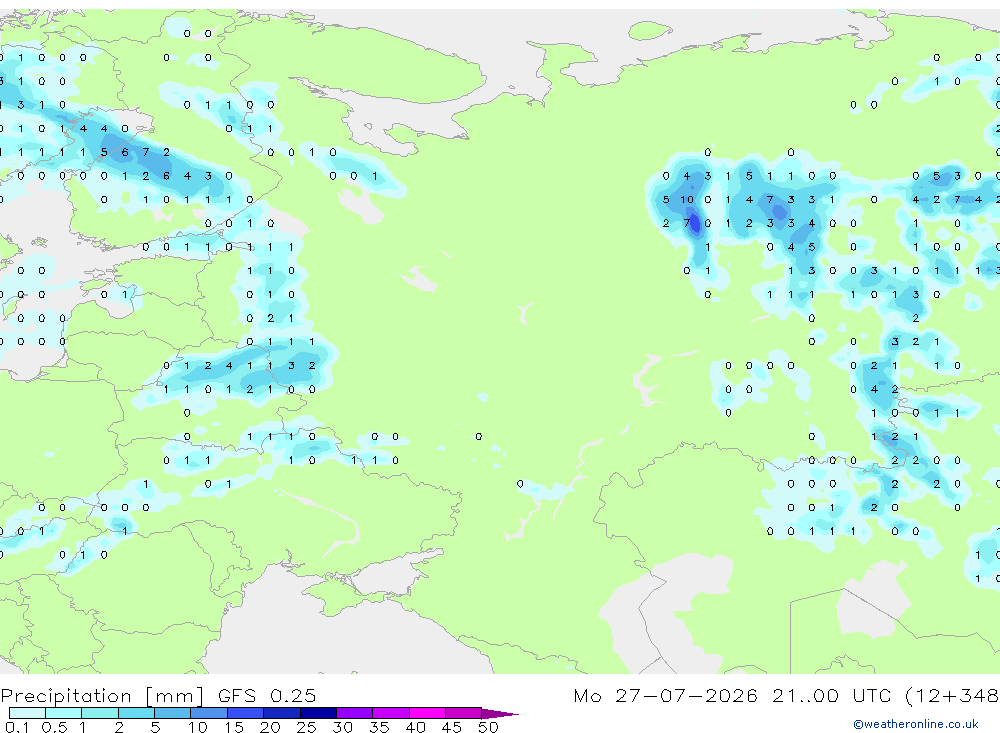
Task: Click the "35" legend scale label
Action: (x=379, y=727)
